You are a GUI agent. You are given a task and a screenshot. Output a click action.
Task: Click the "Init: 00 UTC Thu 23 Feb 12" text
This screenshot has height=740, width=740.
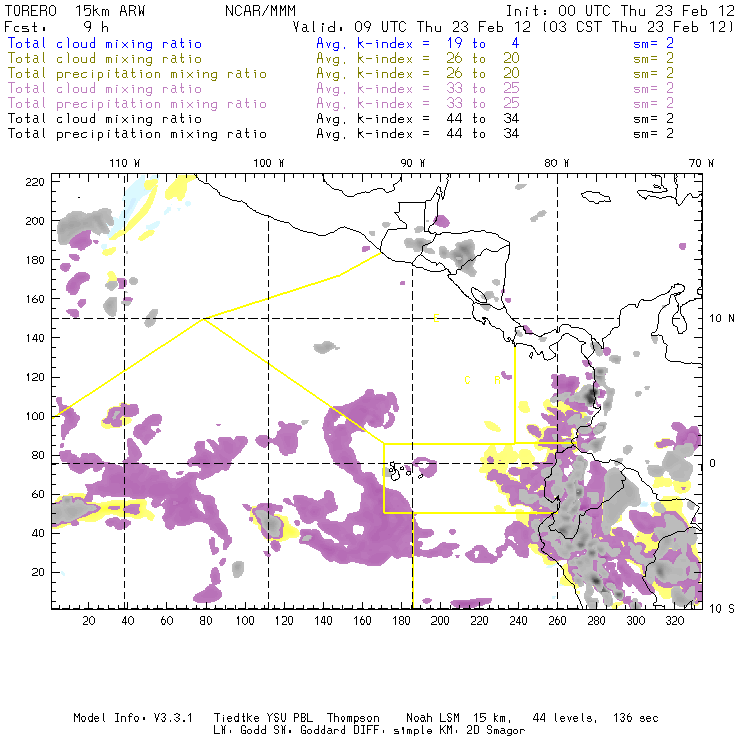point(620,11)
